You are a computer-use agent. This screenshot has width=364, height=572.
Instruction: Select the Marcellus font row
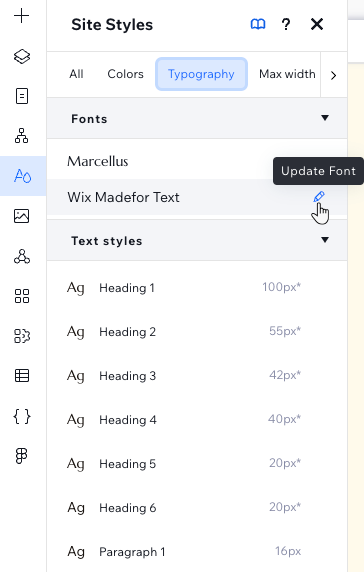[197, 161]
